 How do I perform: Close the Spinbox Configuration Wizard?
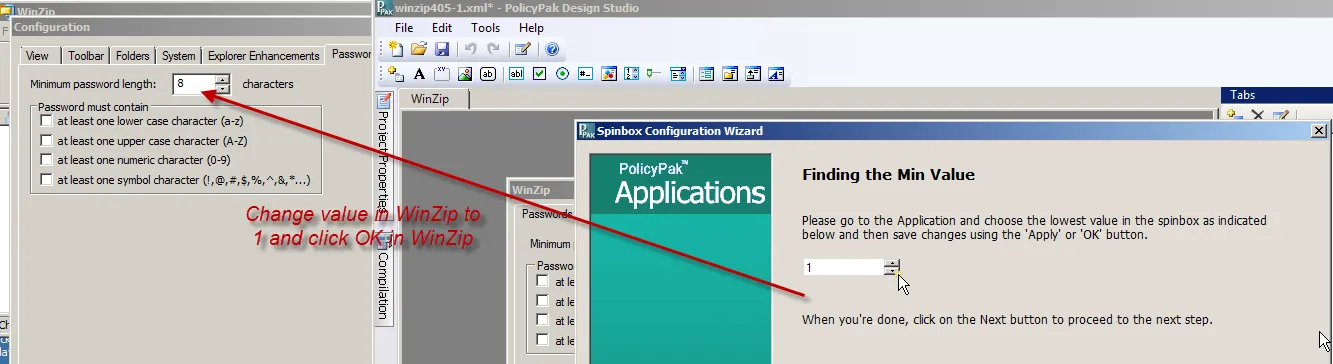tap(1318, 131)
